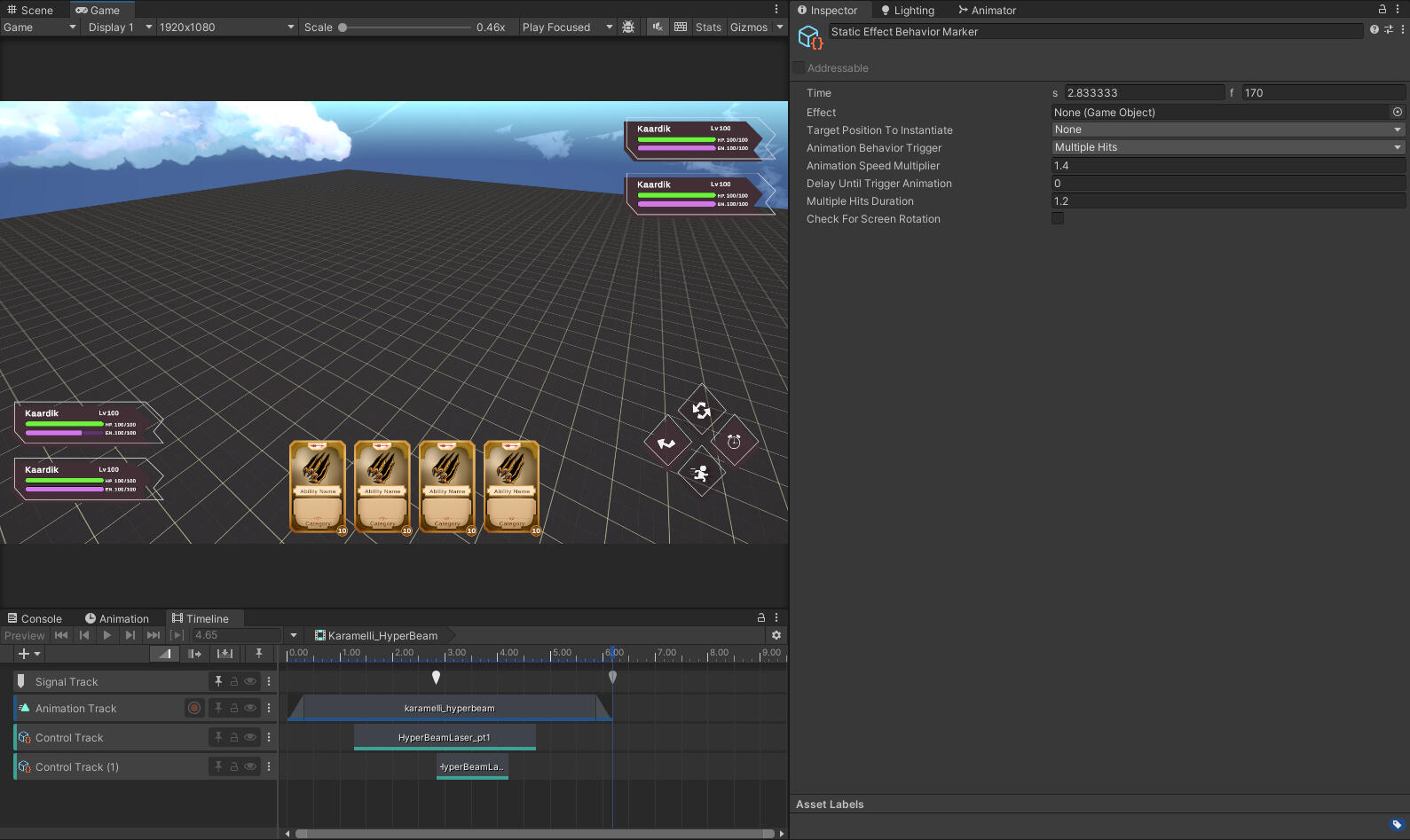Enable recording on Animation Track
This screenshot has height=840, width=1410.
pyautogui.click(x=194, y=708)
